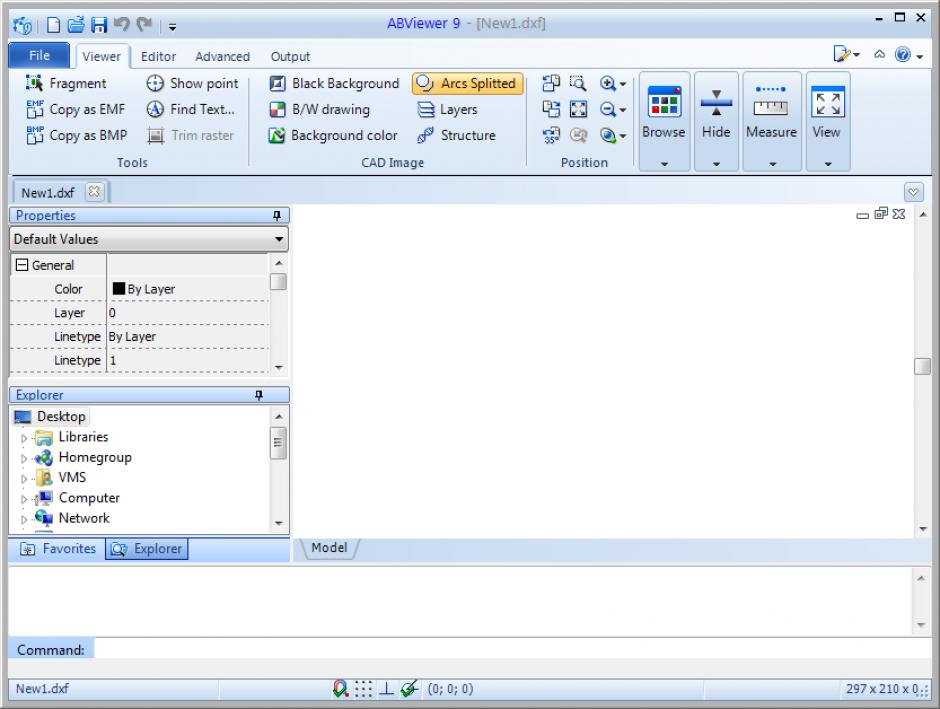The height and width of the screenshot is (709, 940).
Task: Click the Fit drawing to window icon
Action: [x=578, y=109]
